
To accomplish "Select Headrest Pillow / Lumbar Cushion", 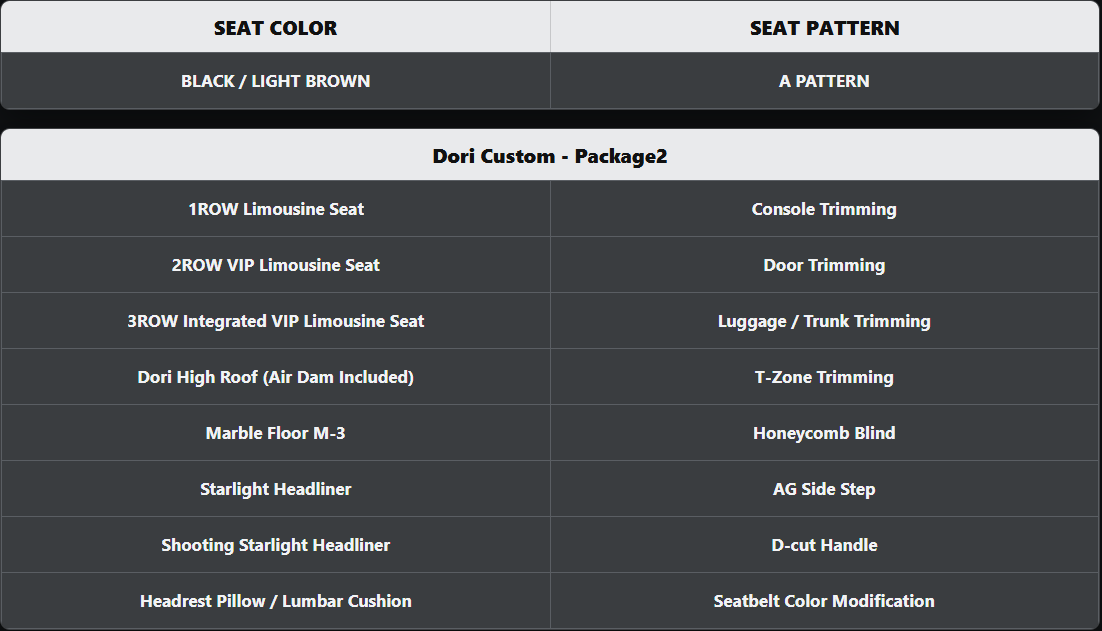I will (x=275, y=601).
